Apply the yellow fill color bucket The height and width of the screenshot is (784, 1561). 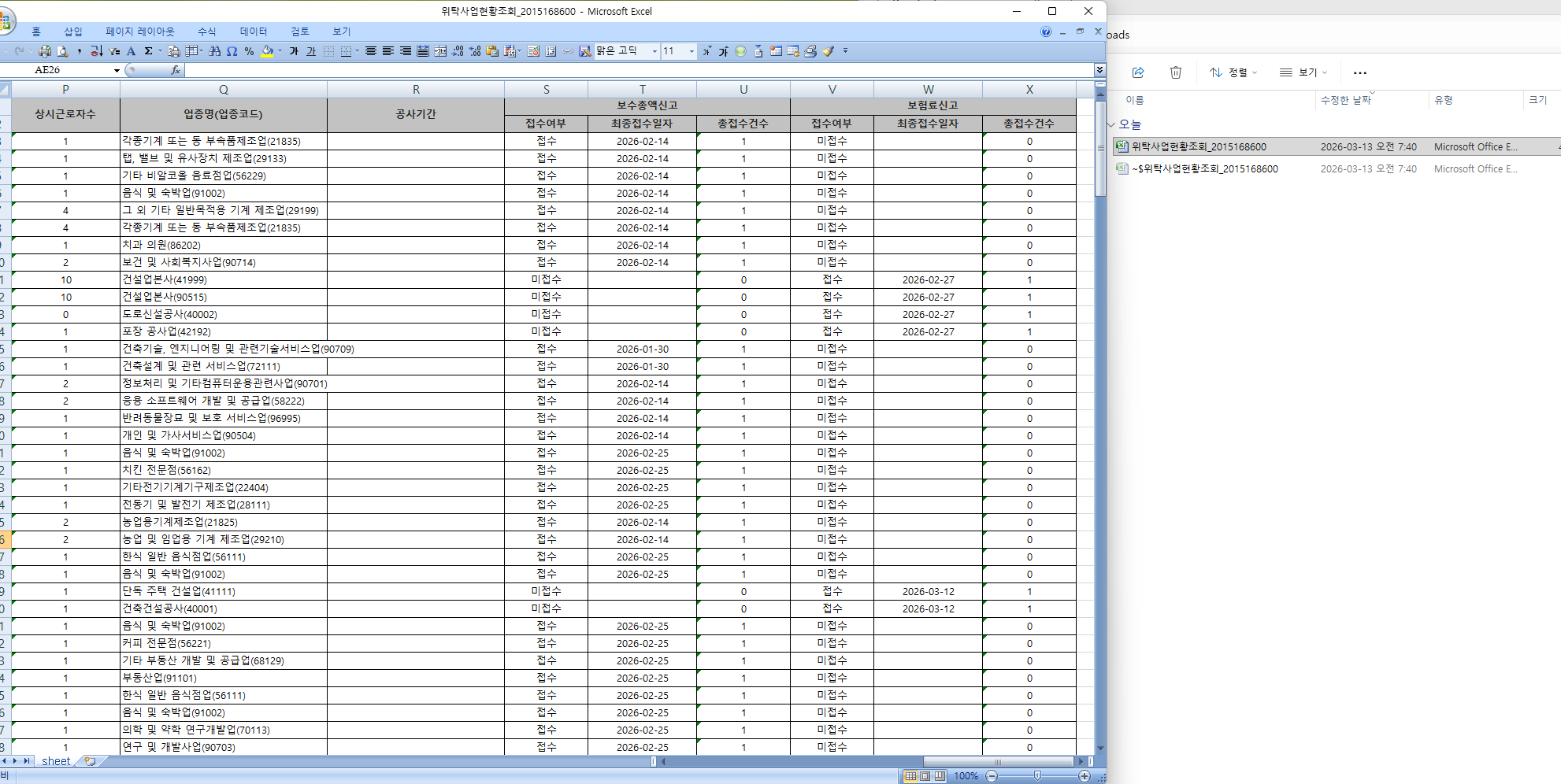click(267, 51)
